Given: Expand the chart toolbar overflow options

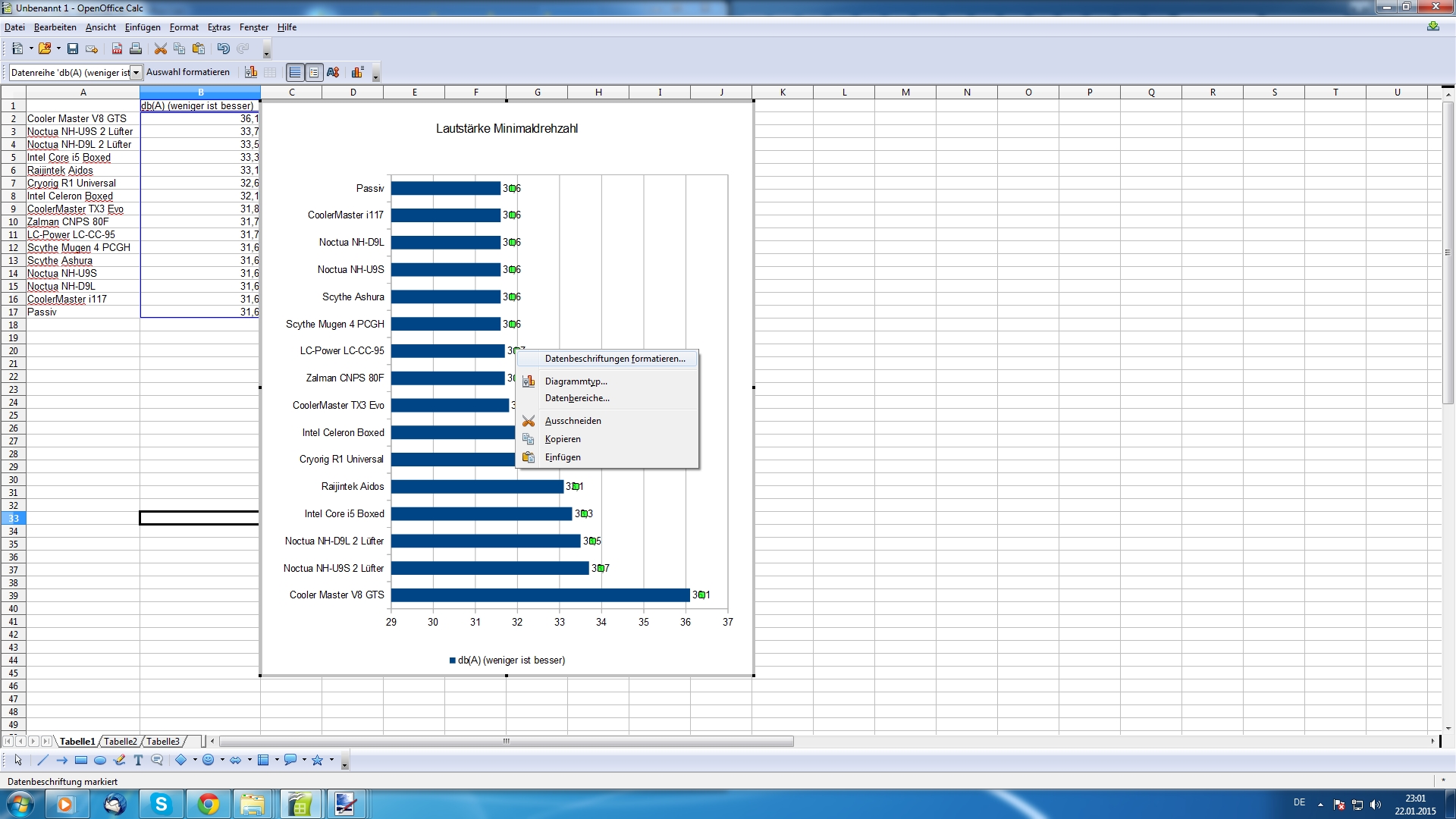Looking at the screenshot, I should click(x=376, y=74).
